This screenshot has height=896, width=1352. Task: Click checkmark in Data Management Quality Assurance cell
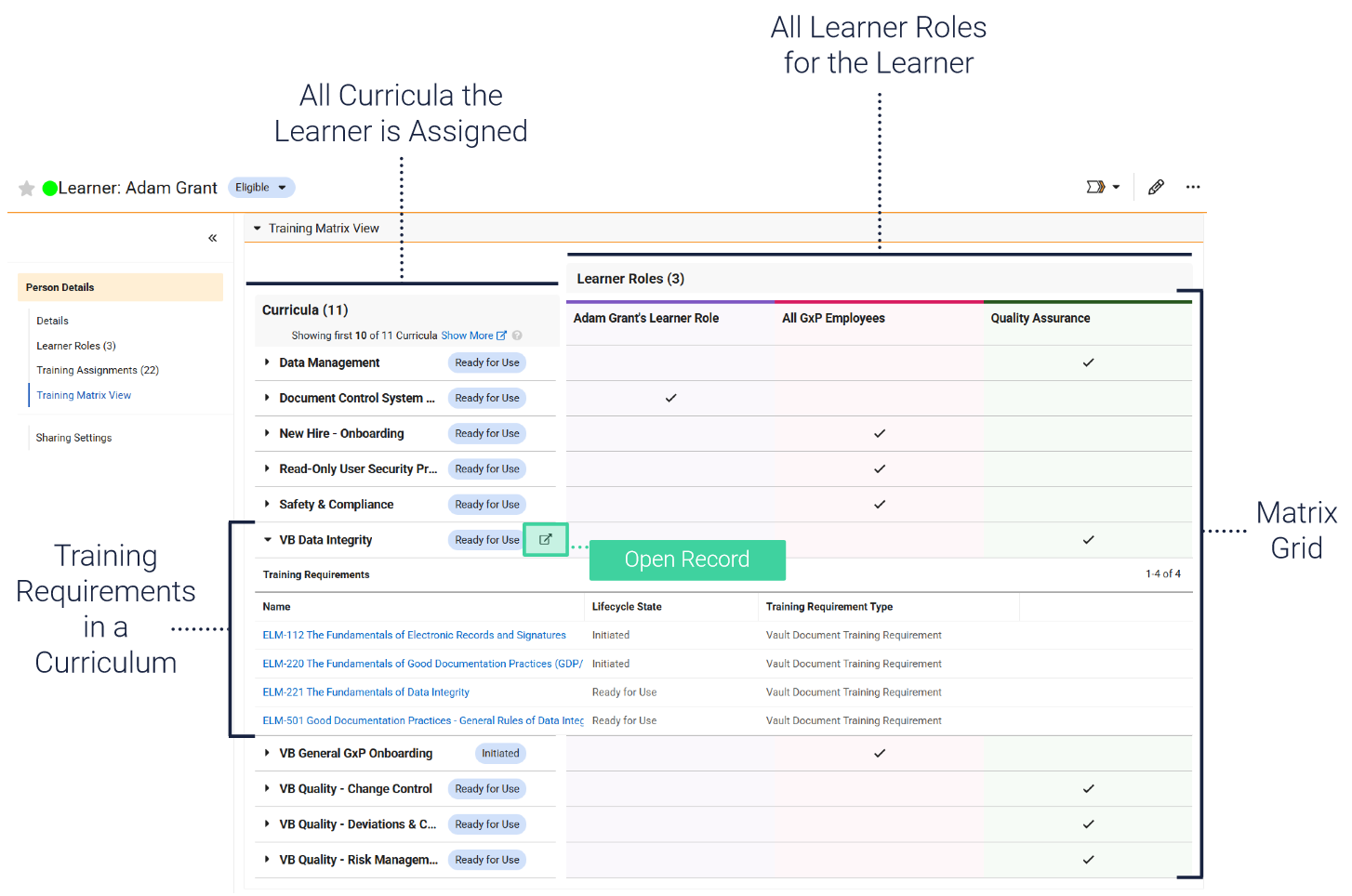coord(1088,362)
